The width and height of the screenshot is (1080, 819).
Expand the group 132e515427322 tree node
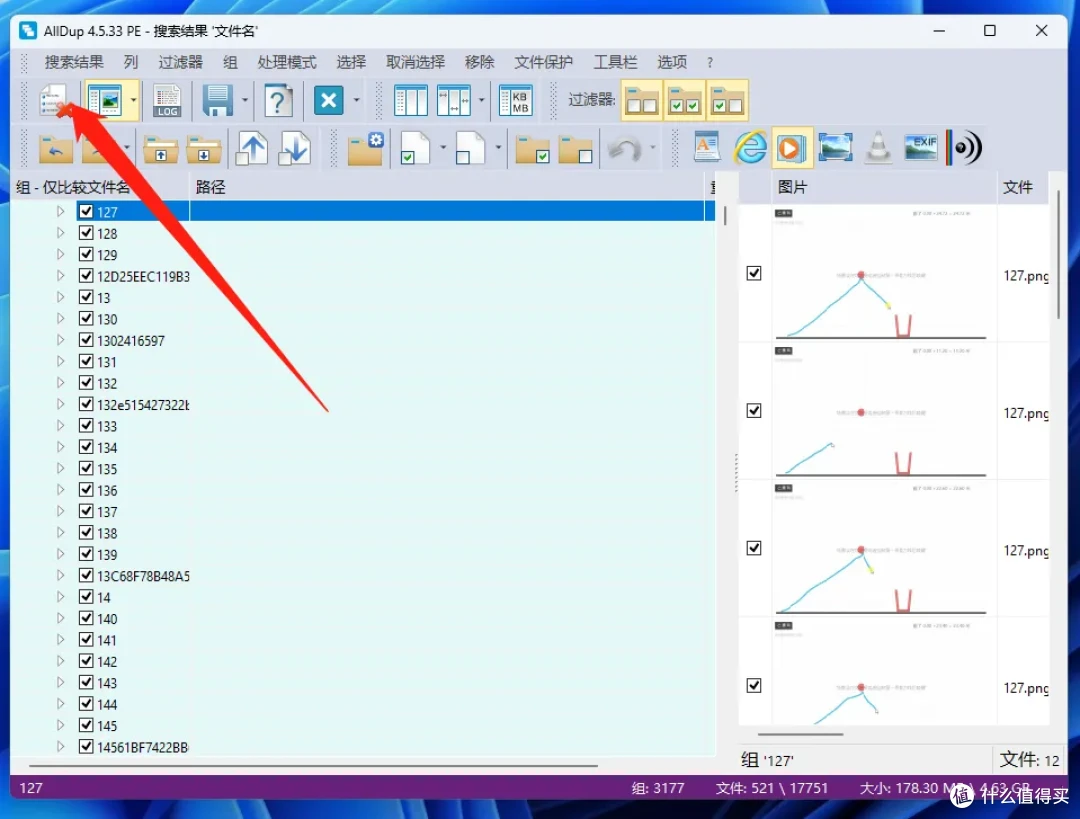tap(61, 404)
